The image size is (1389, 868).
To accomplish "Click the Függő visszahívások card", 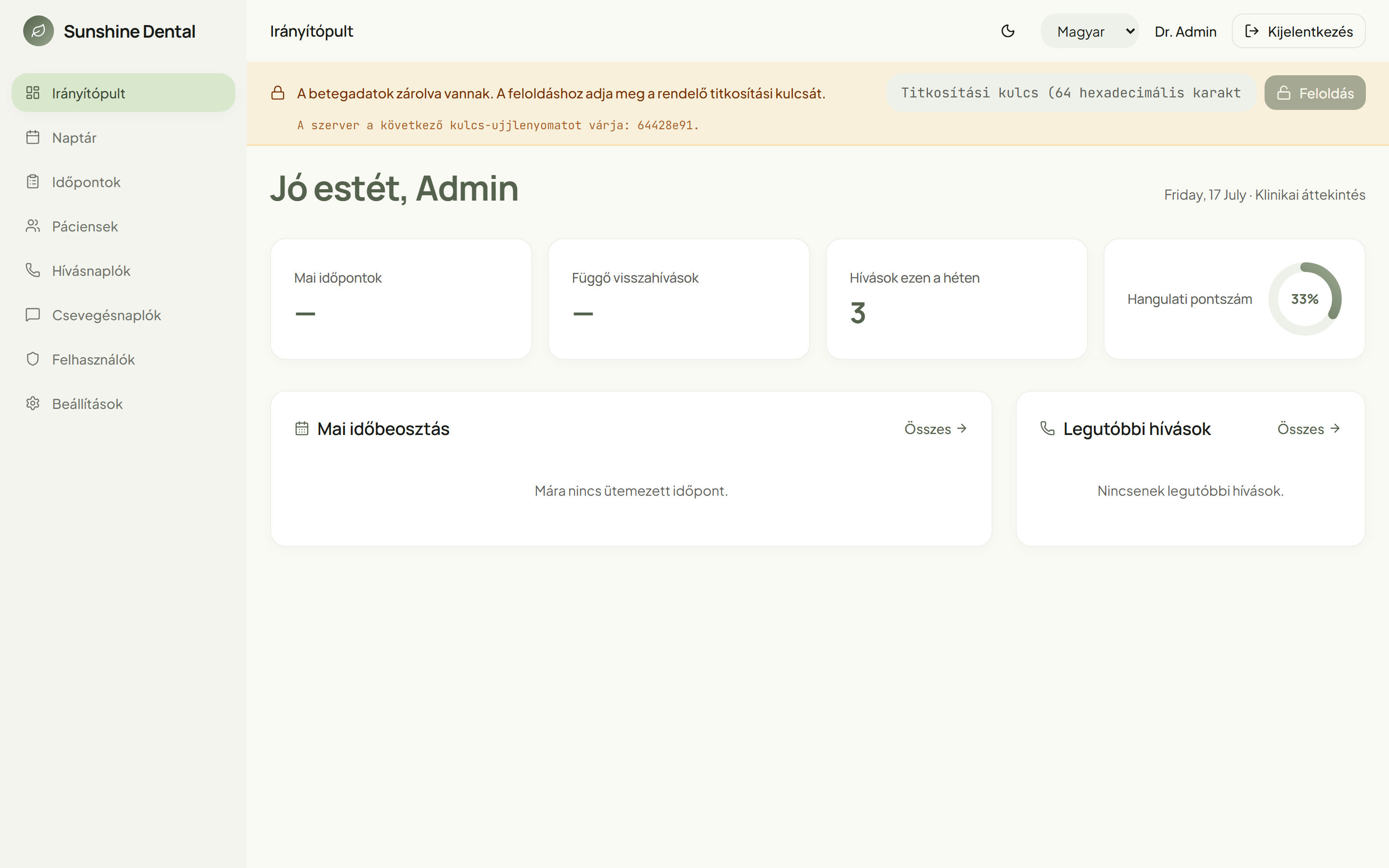I will (679, 299).
